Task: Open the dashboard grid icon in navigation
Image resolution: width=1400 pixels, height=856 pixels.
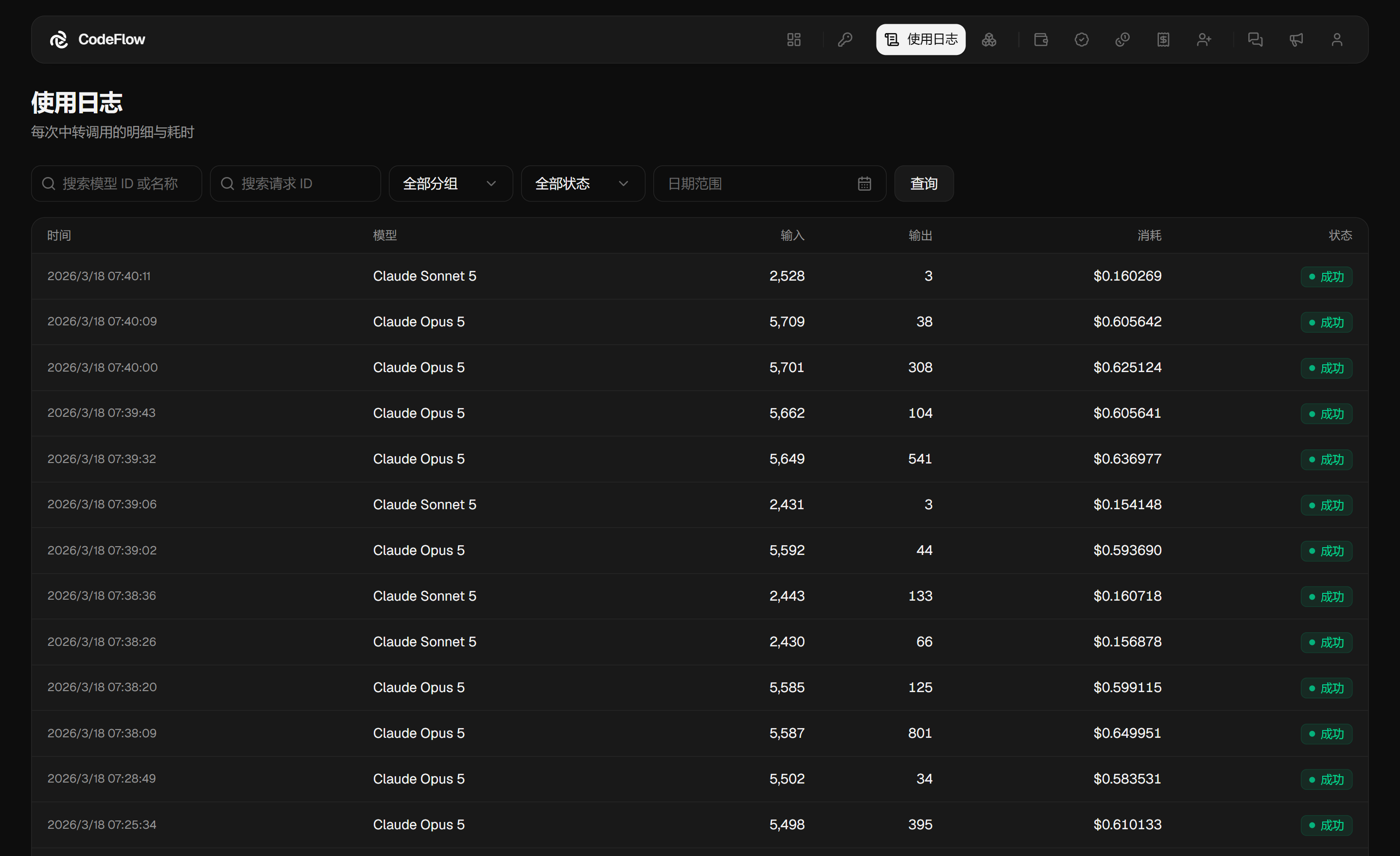Action: [794, 39]
